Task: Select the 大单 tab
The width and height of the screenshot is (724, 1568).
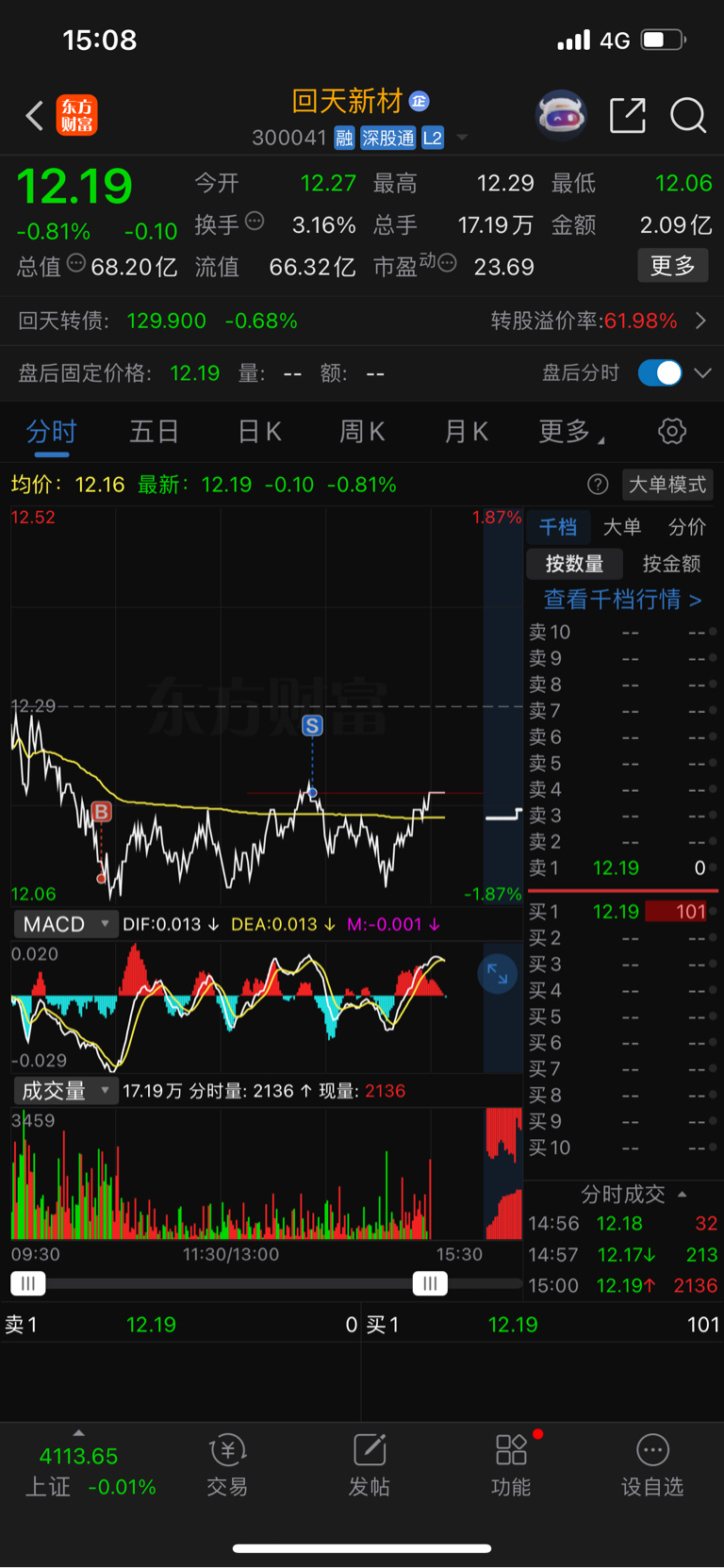Action: coord(622,527)
